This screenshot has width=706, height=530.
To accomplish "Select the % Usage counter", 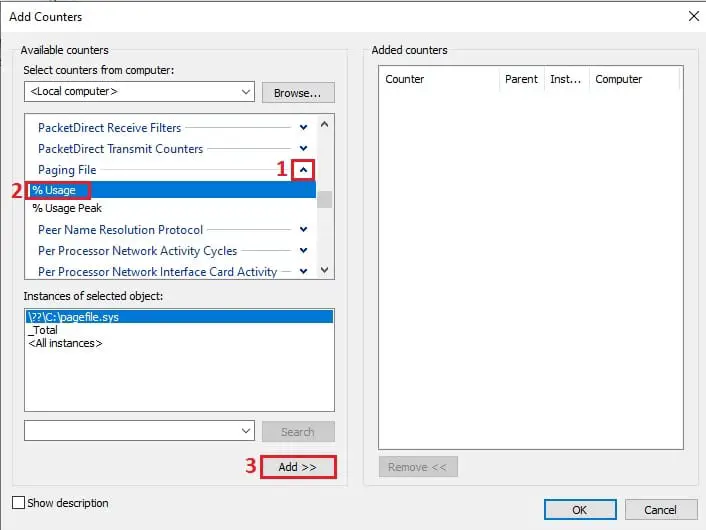I will [171, 190].
